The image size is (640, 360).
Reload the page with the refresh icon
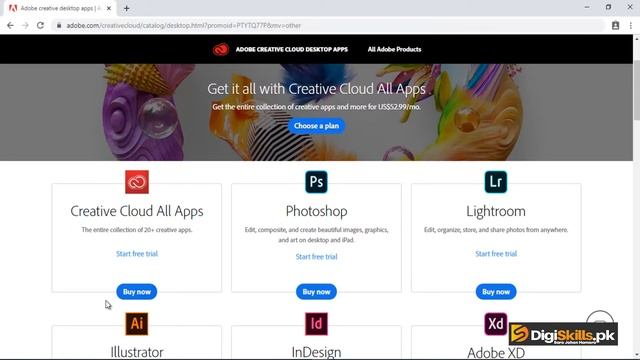[x=40, y=25]
